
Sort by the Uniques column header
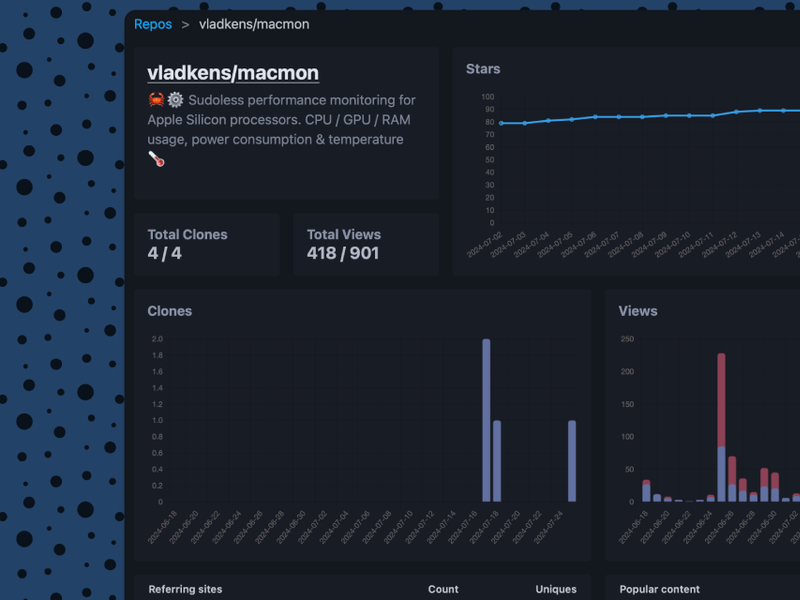(556, 589)
